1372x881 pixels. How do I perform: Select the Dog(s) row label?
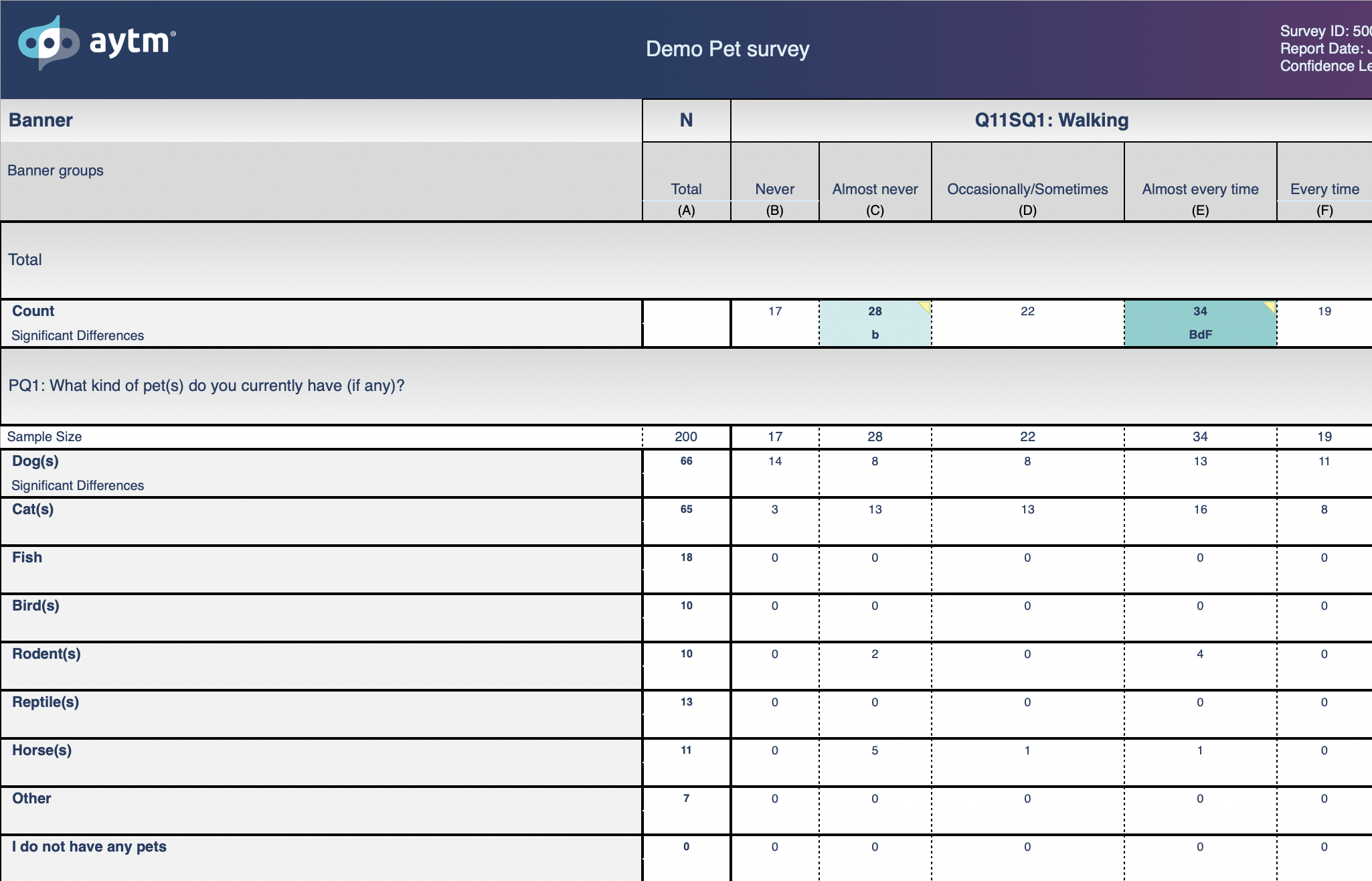35,461
